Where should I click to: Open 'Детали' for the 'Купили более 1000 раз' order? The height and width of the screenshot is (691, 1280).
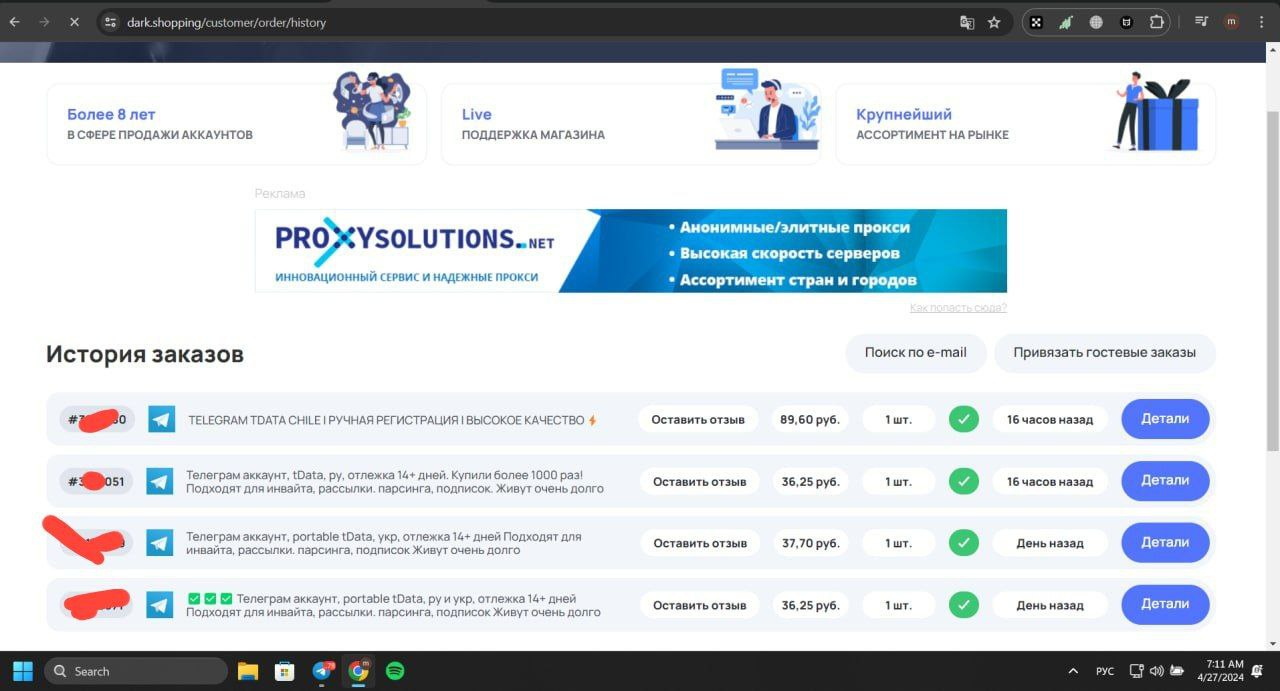1165,481
